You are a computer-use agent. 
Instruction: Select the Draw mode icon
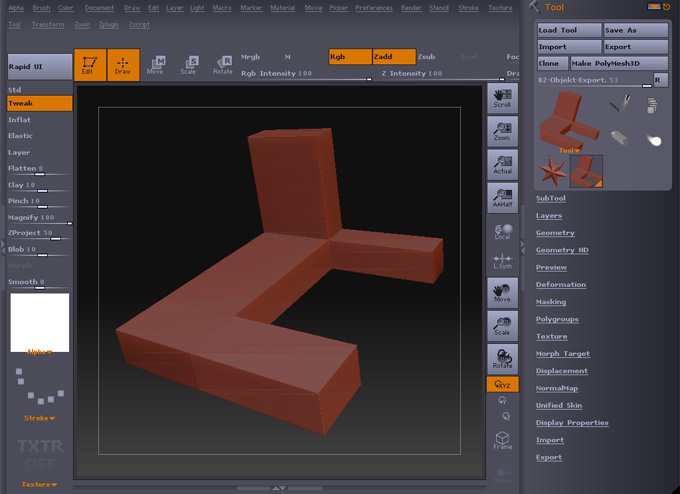point(123,65)
